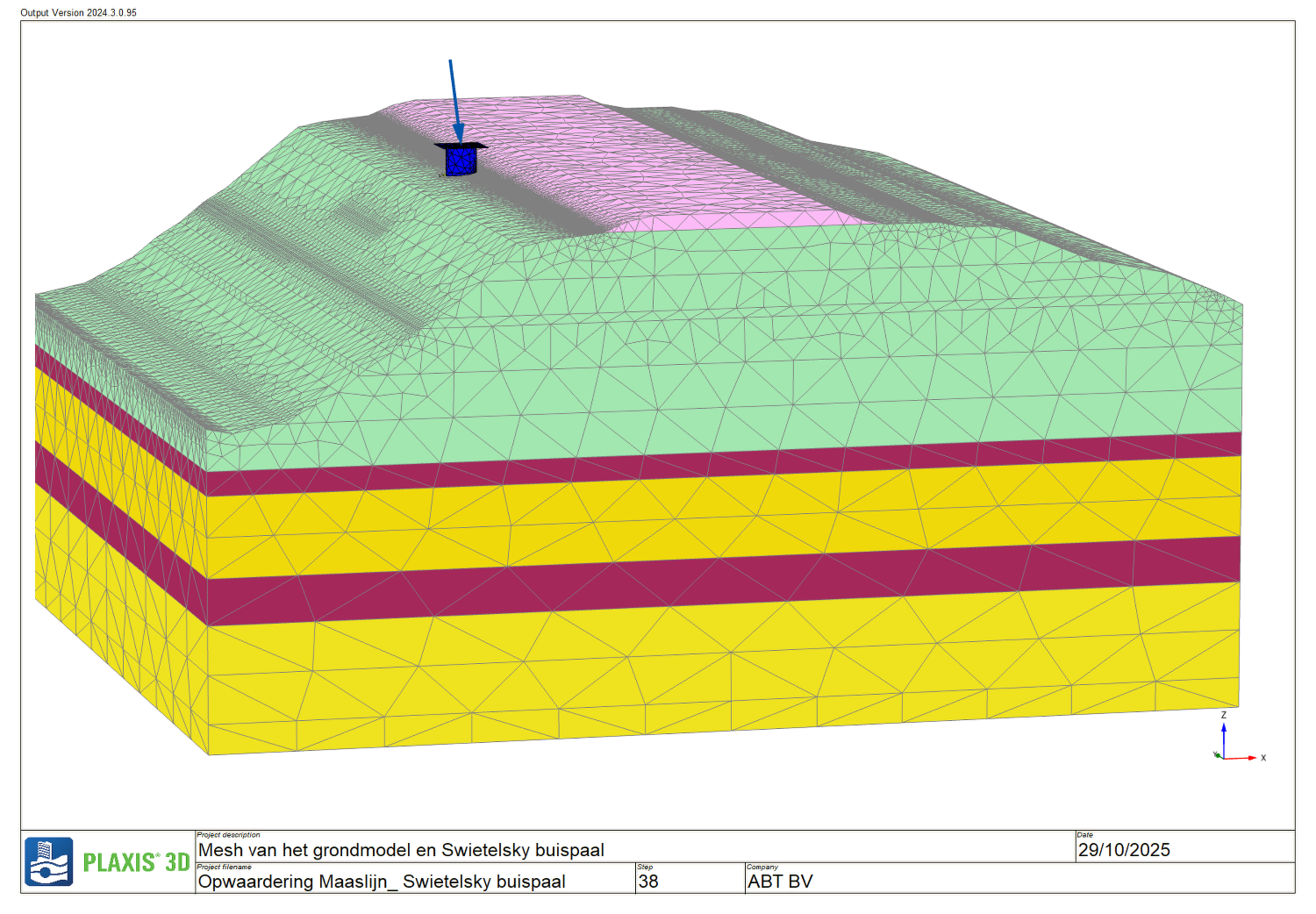Click the axis triad origin point
This screenshot has height=914, width=1316.
[1223, 757]
